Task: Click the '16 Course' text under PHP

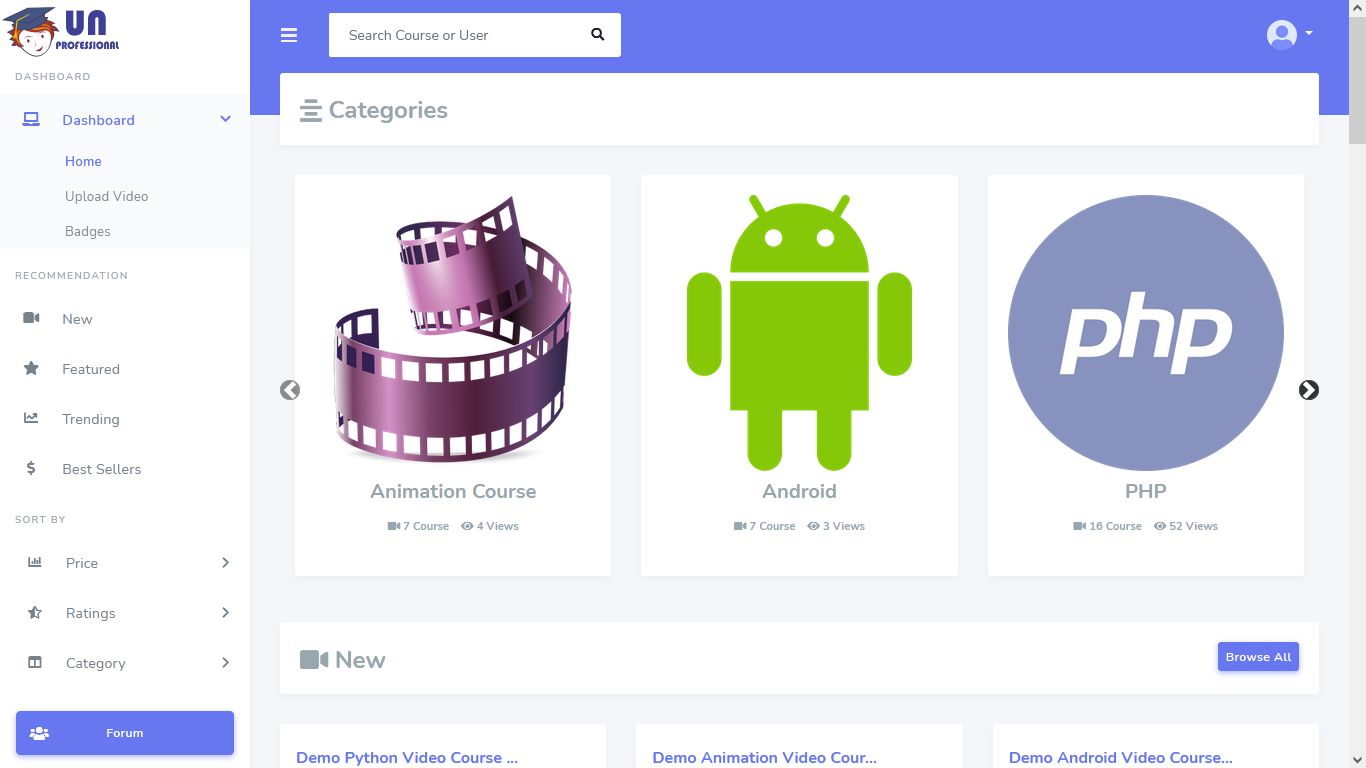Action: [1116, 526]
